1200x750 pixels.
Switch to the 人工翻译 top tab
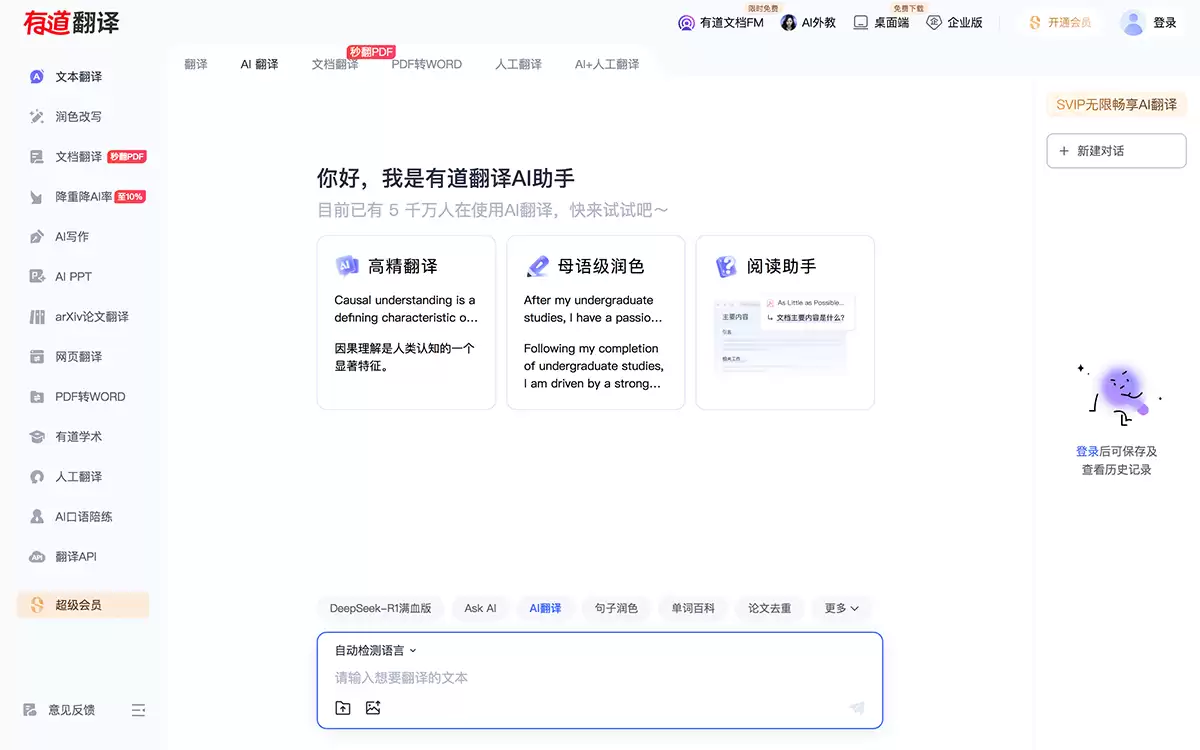tap(518, 64)
